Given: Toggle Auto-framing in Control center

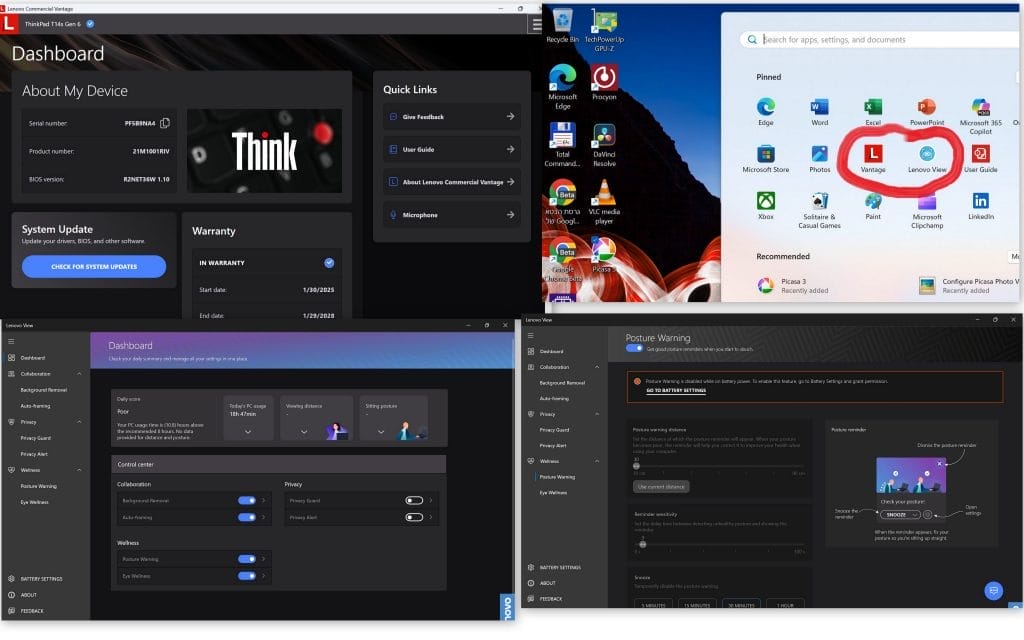Looking at the screenshot, I should 247,517.
